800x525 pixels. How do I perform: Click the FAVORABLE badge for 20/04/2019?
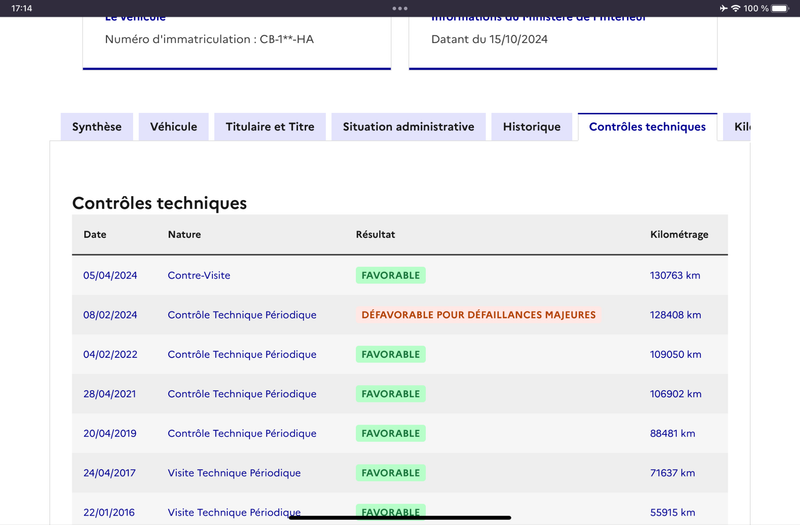tap(391, 433)
